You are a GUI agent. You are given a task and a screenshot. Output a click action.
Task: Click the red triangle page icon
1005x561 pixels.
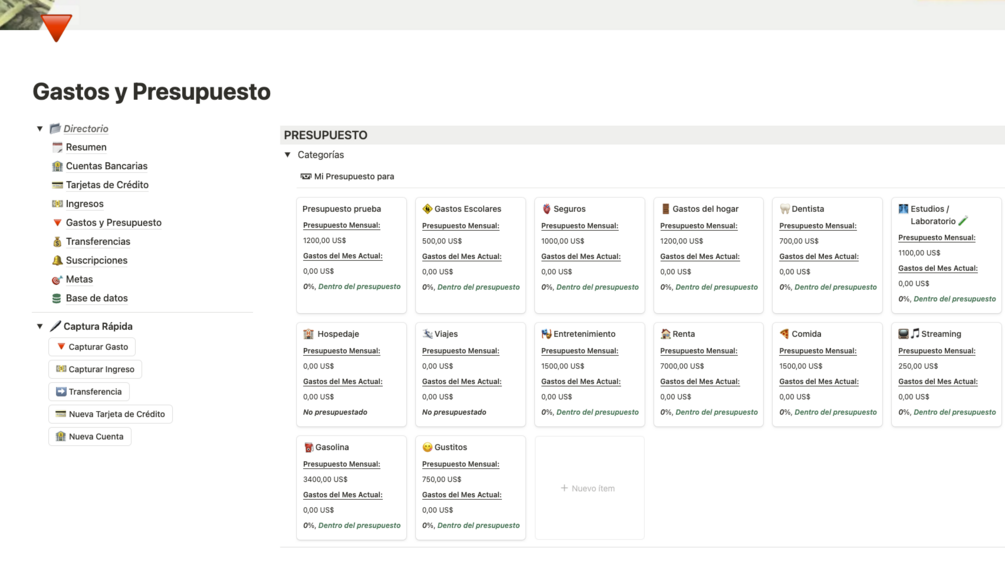[x=56, y=27]
